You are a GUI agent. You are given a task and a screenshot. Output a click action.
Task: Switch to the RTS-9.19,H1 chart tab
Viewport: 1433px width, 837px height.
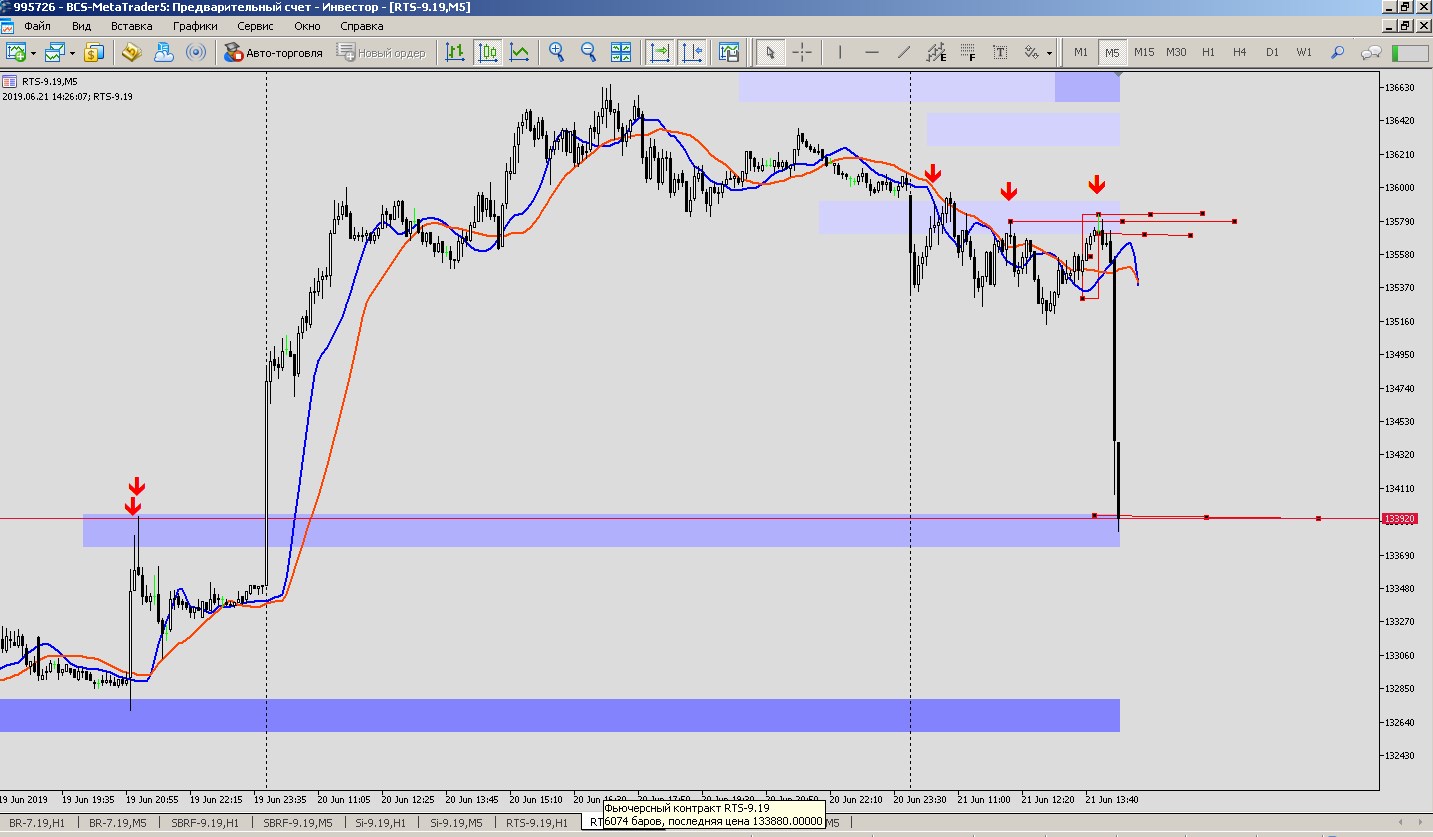[x=537, y=823]
